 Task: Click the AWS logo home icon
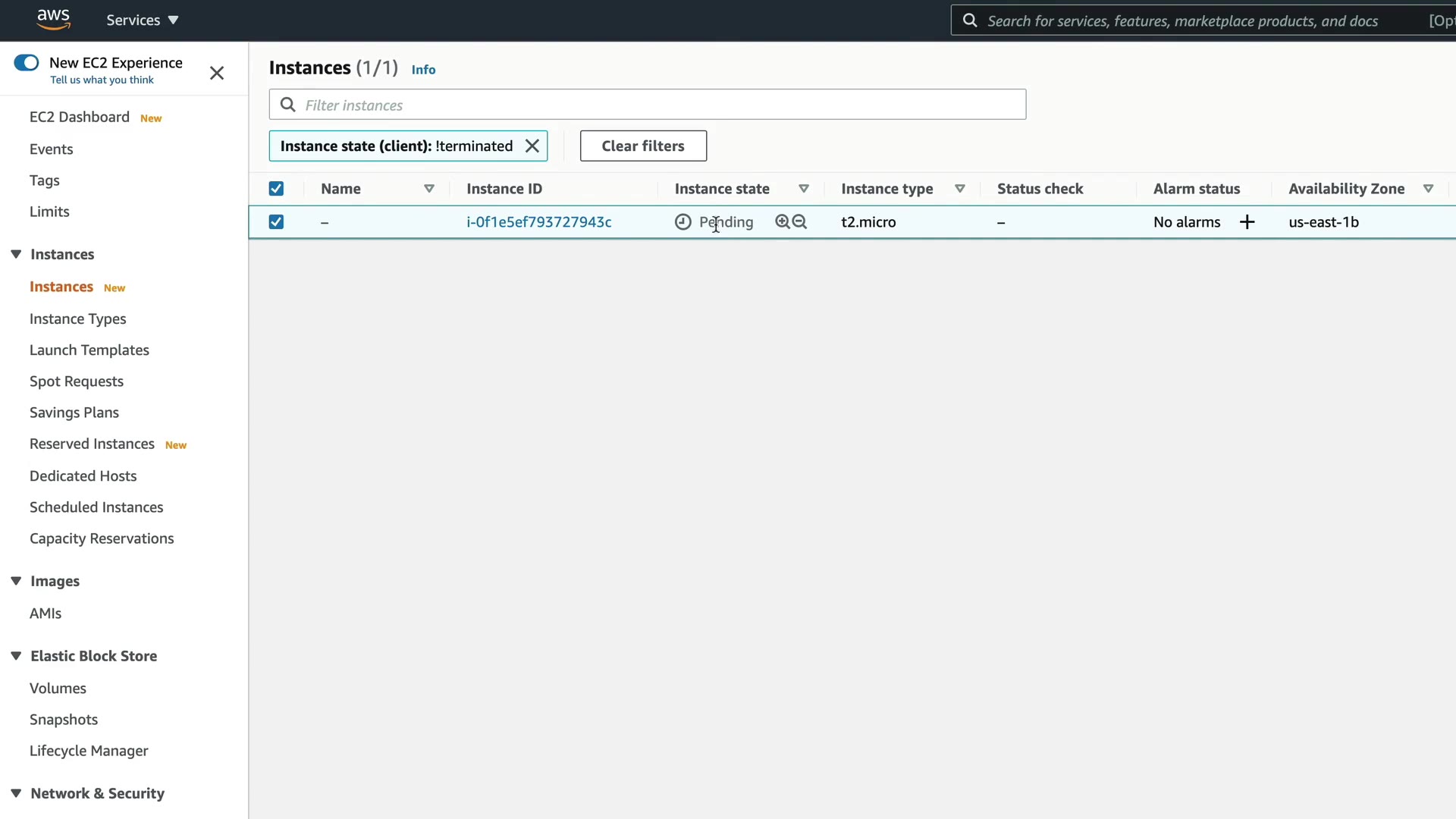(x=53, y=19)
